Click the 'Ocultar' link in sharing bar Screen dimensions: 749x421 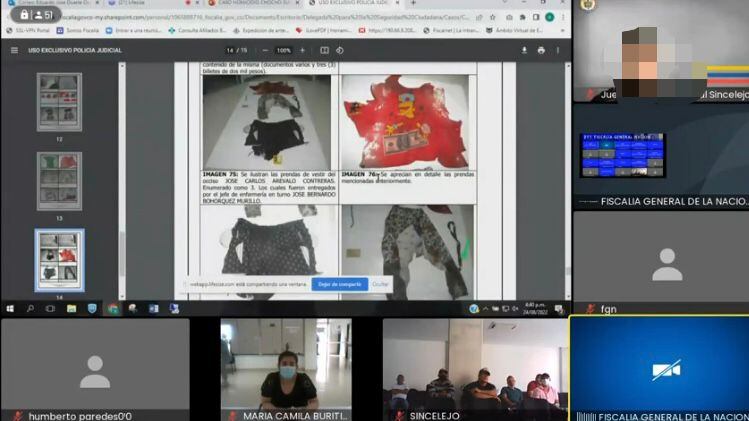(380, 284)
